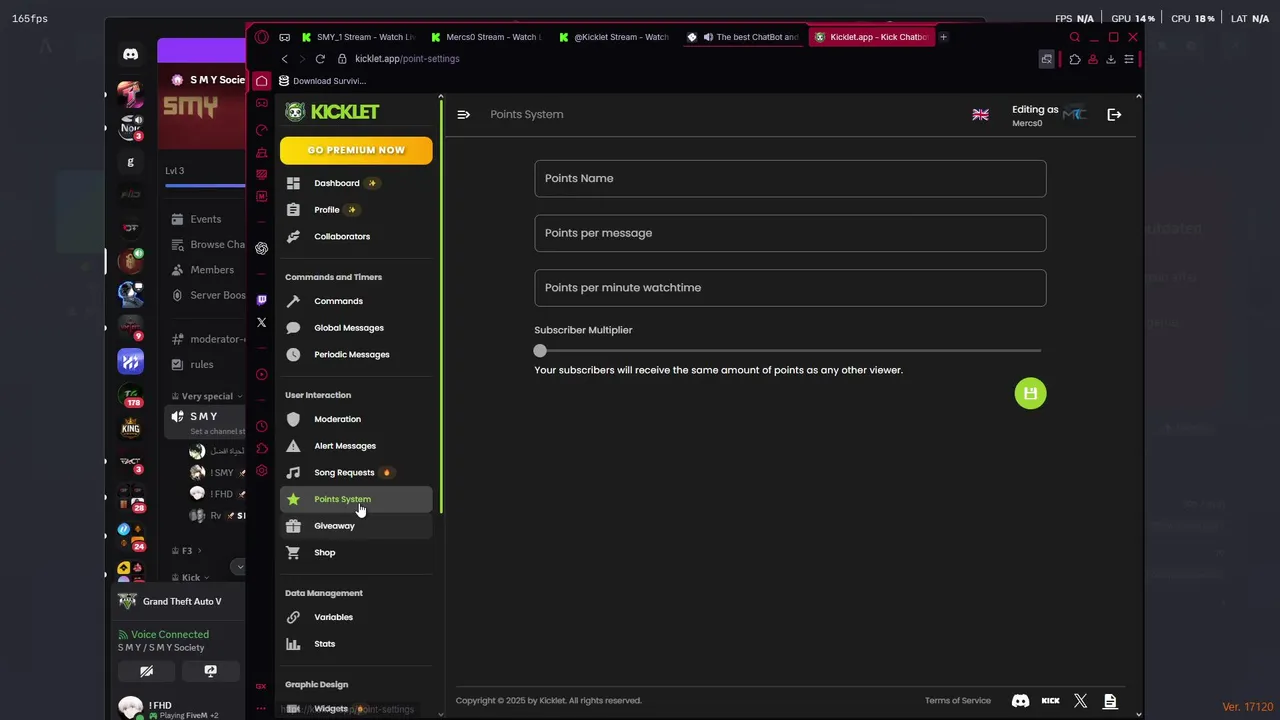The width and height of the screenshot is (1280, 720).
Task: Click the green save button
Action: click(1030, 393)
